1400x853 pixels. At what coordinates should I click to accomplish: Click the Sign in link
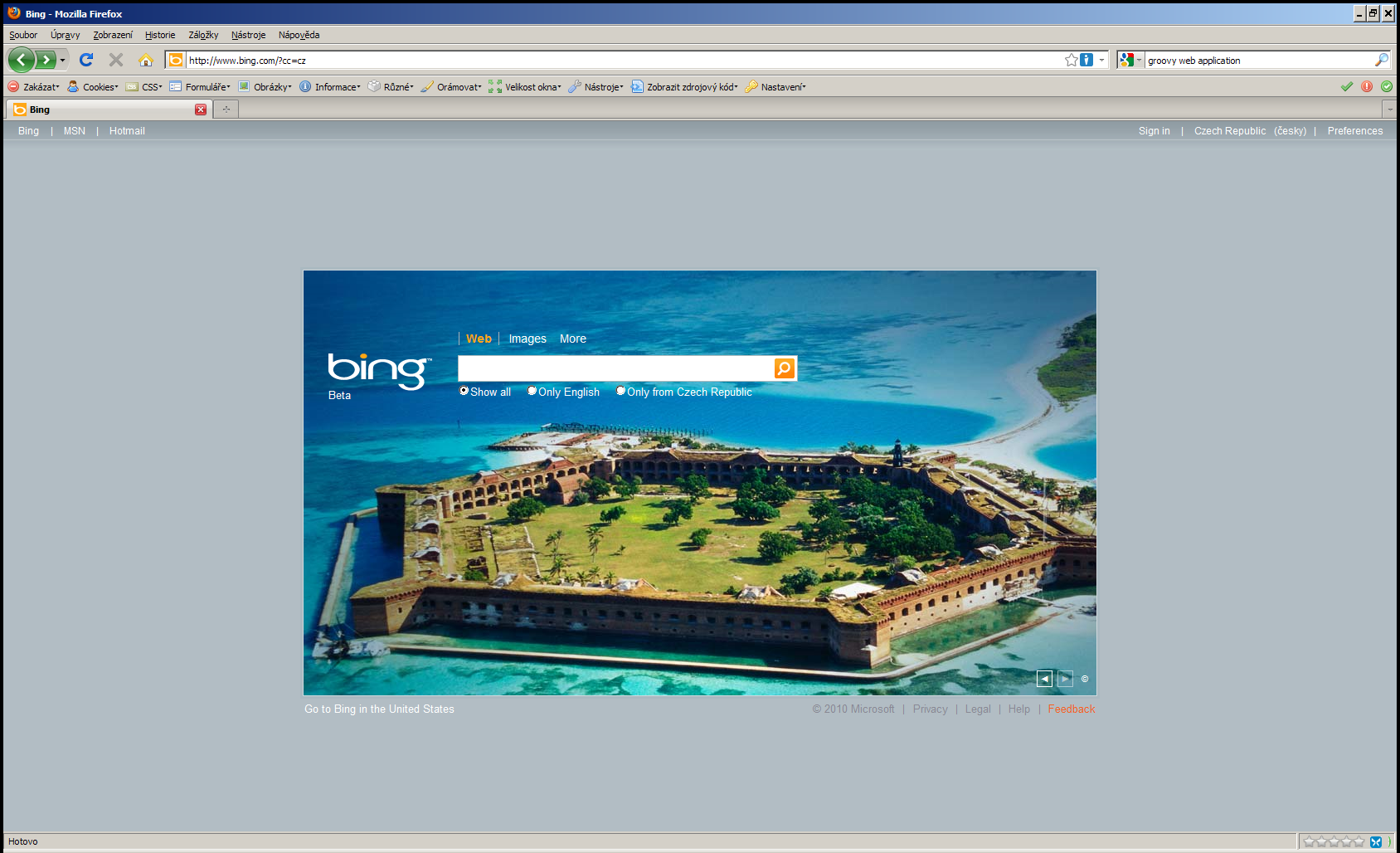click(1154, 131)
